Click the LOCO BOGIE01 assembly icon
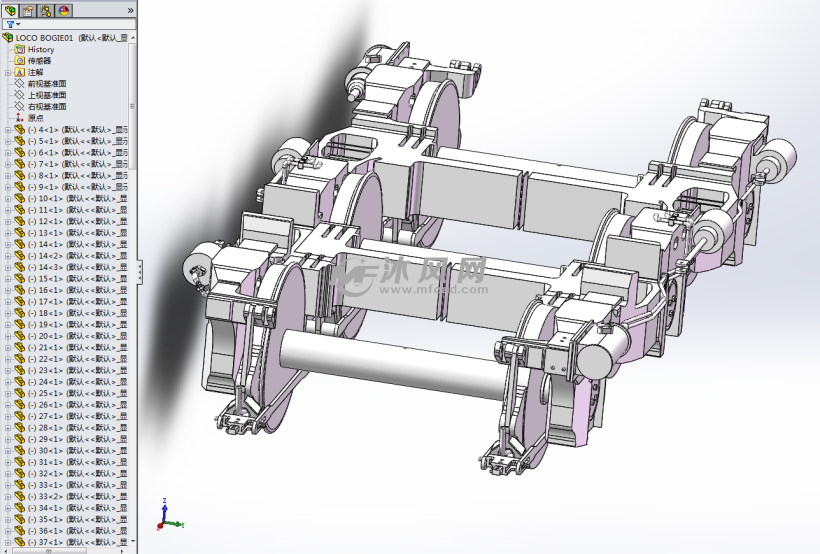 pyautogui.click(x=8, y=38)
